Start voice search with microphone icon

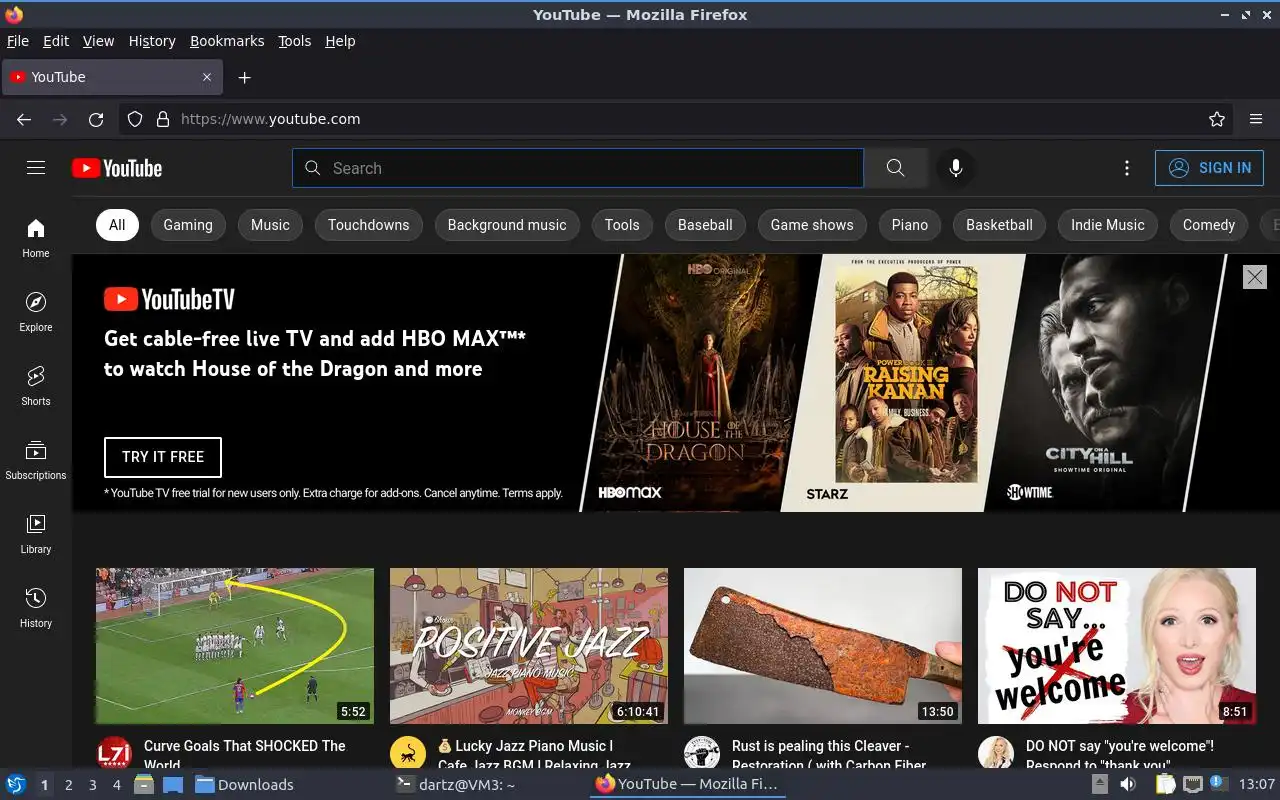click(x=956, y=168)
